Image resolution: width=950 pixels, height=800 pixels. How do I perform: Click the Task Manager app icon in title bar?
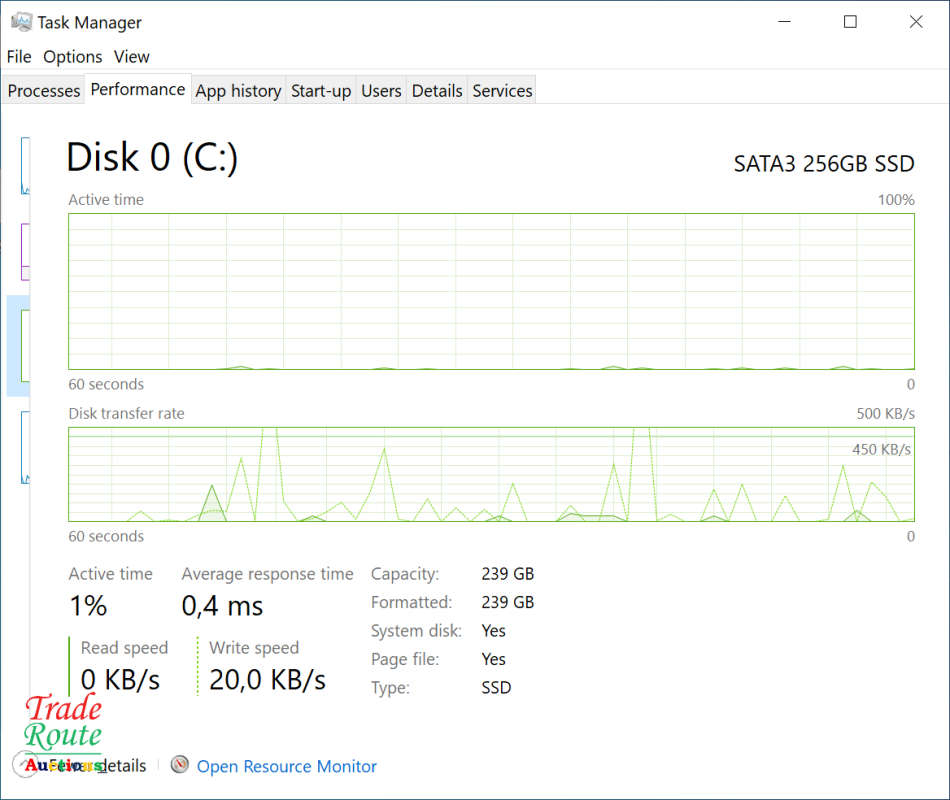pyautogui.click(x=20, y=22)
